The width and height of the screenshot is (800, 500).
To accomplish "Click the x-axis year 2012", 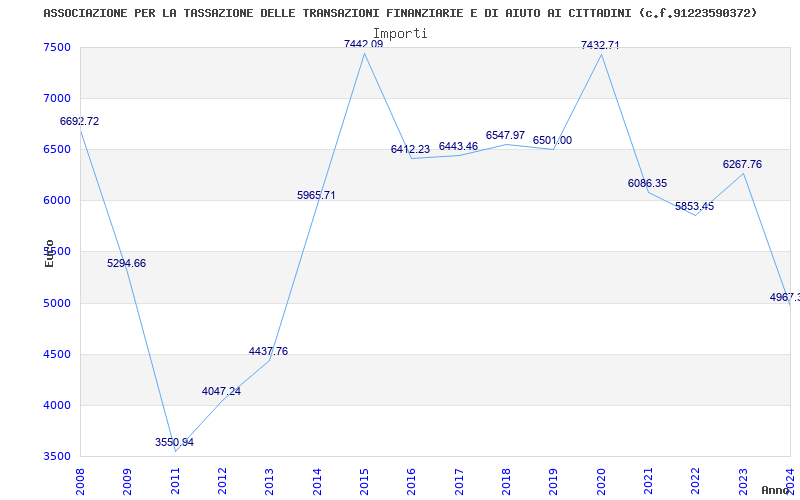I will click(222, 482).
